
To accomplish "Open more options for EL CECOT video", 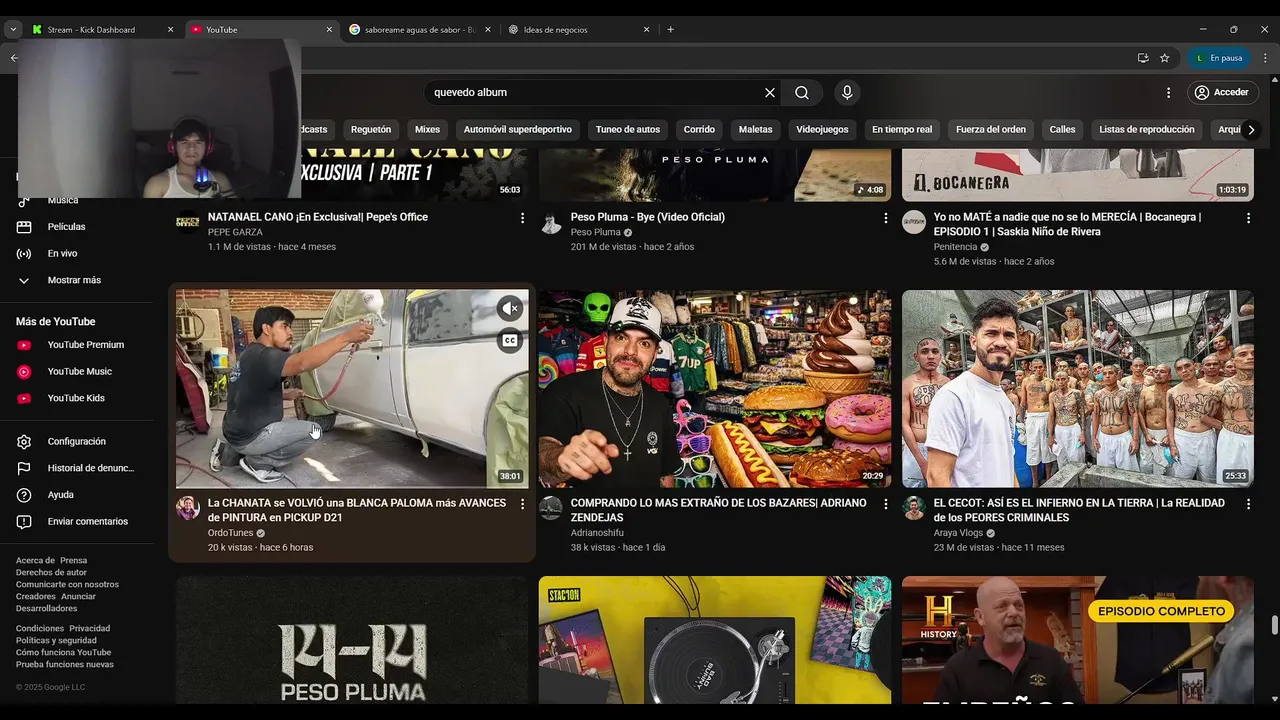I will pyautogui.click(x=1248, y=504).
